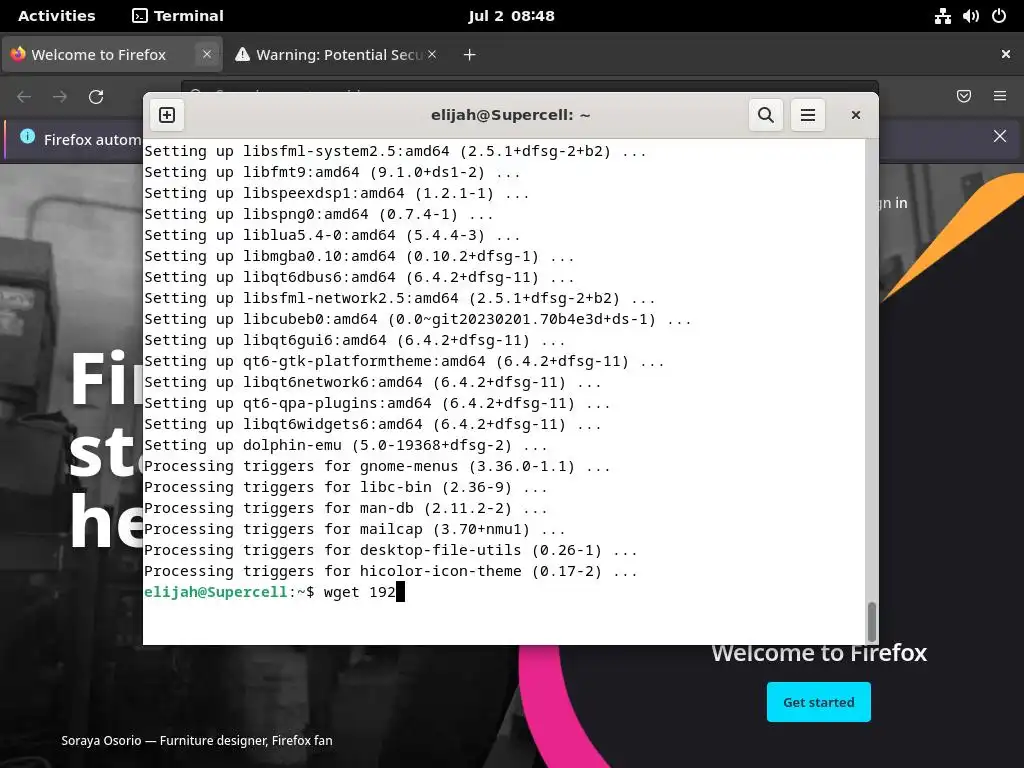The width and height of the screenshot is (1024, 768).
Task: Click the volume icon
Action: point(970,16)
